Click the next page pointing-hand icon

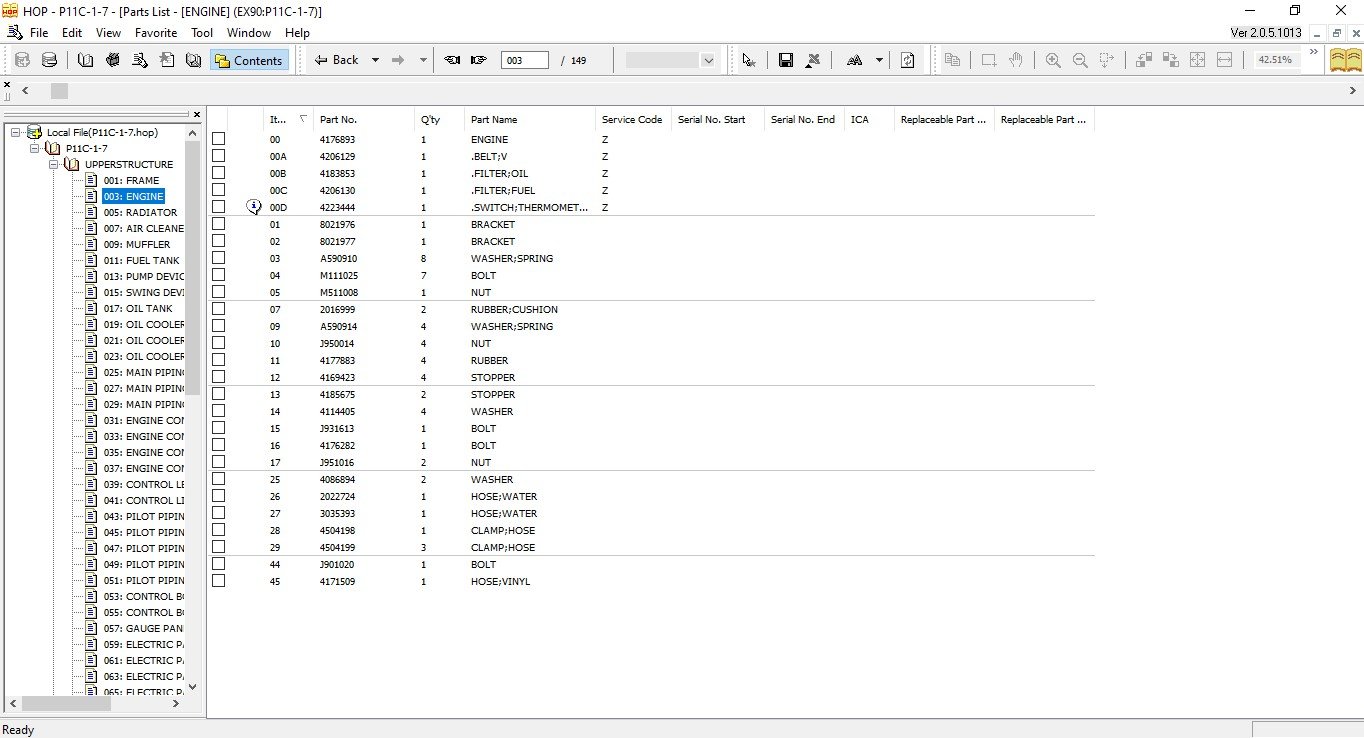479,60
